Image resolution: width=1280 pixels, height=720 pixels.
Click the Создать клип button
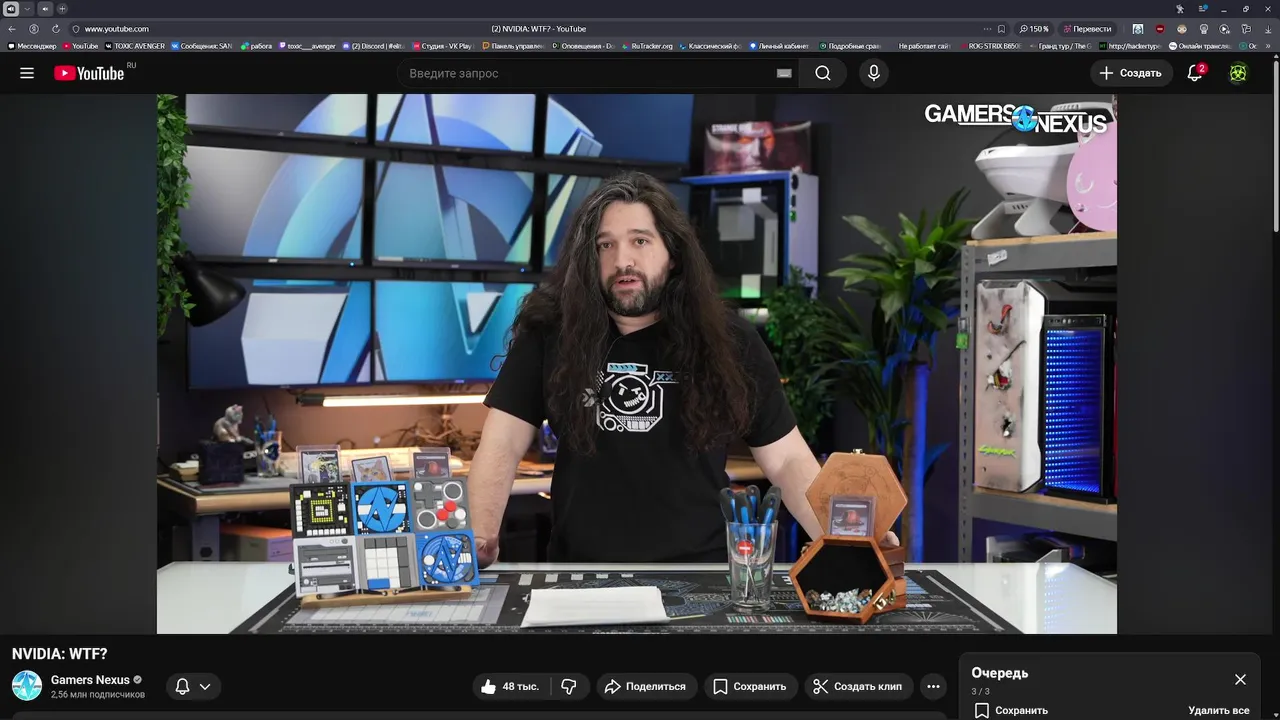coord(858,686)
